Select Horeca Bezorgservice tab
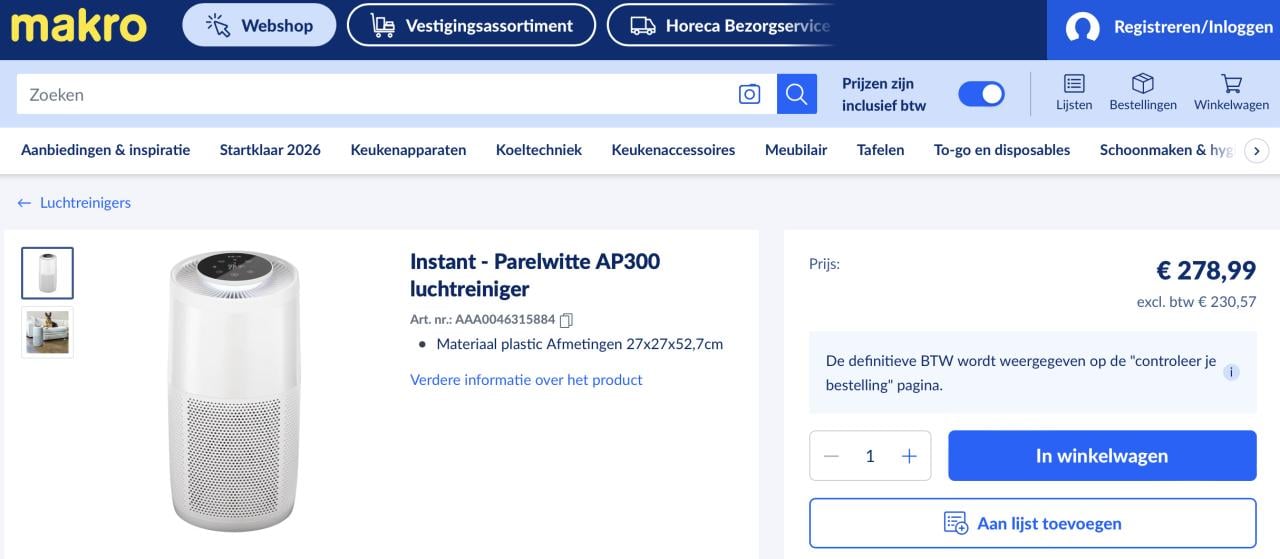This screenshot has height=559, width=1280. 720,25
